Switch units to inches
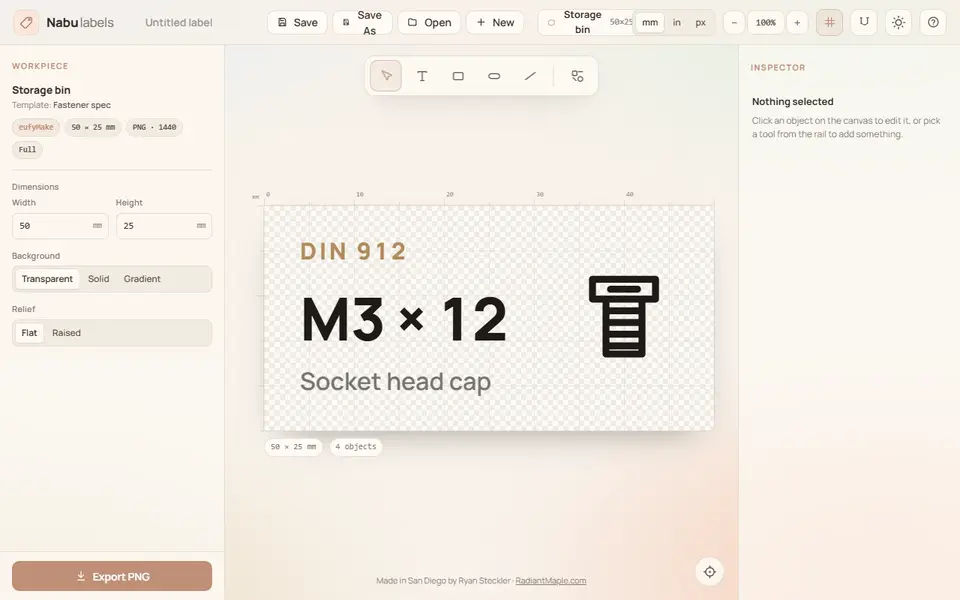This screenshot has width=960, height=600. (x=677, y=23)
